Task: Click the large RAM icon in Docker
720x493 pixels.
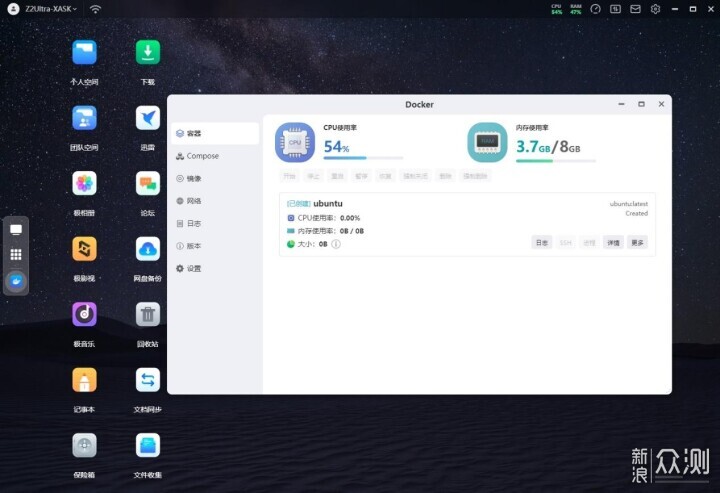Action: click(x=487, y=143)
